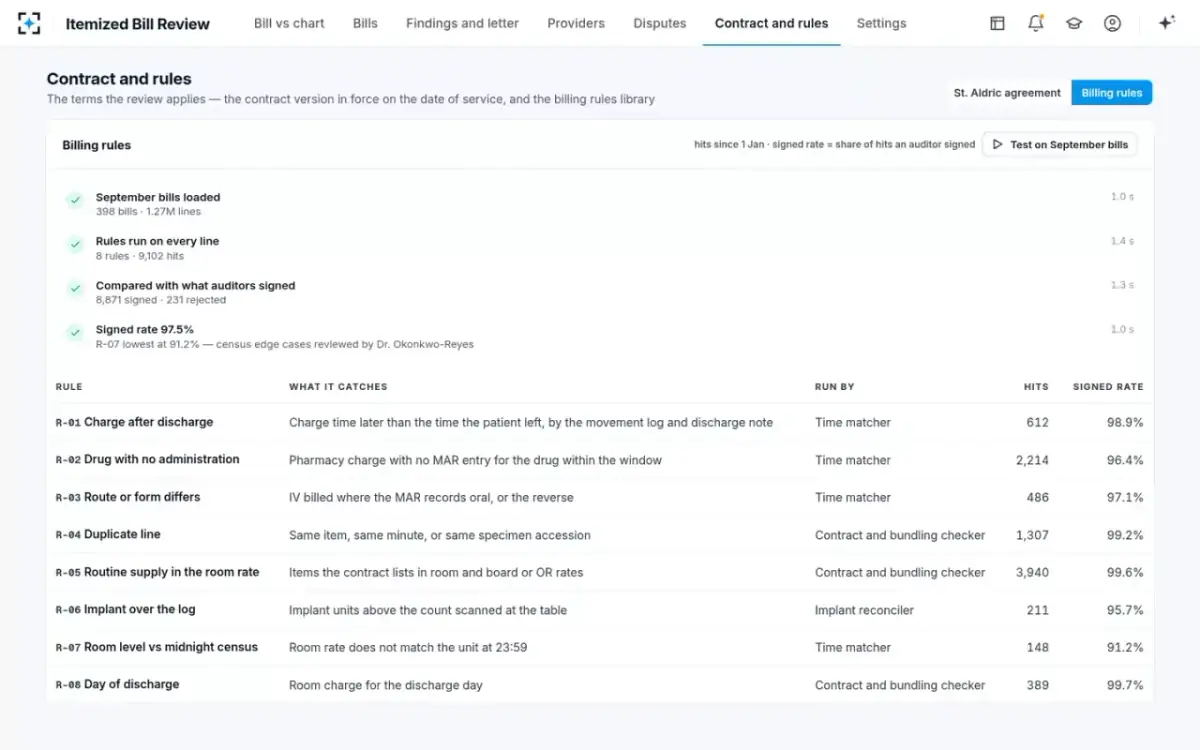Open rule R-04 Duplicate line

107,535
